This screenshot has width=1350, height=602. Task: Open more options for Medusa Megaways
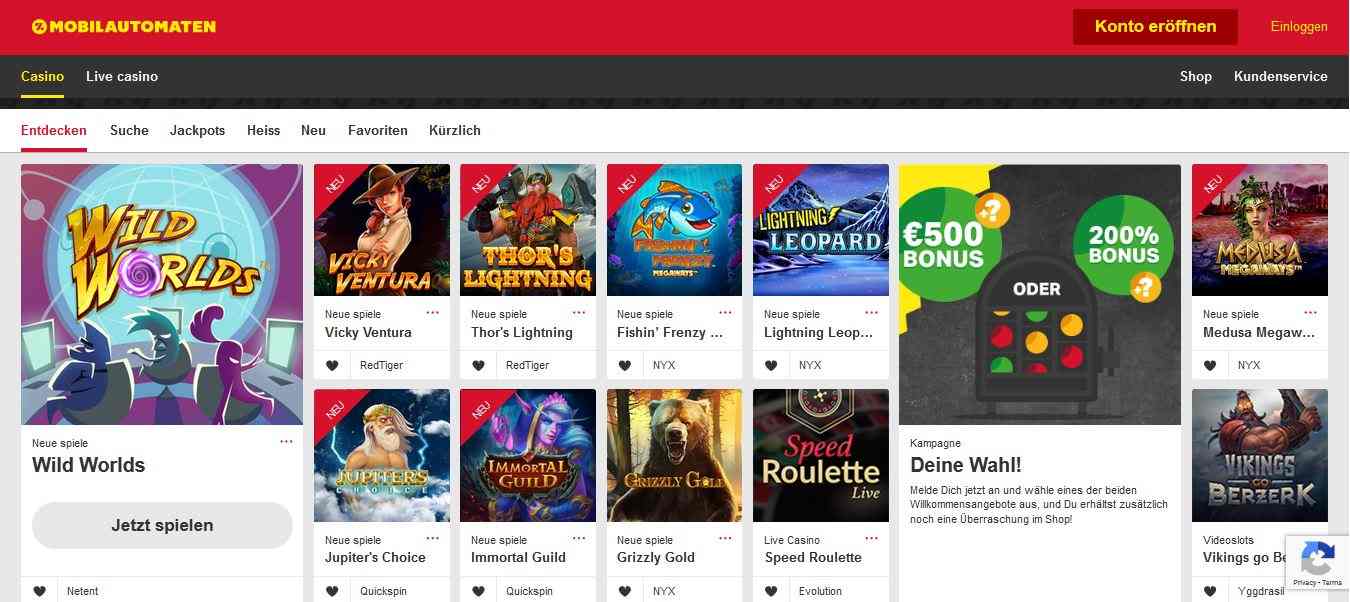pyautogui.click(x=1309, y=313)
